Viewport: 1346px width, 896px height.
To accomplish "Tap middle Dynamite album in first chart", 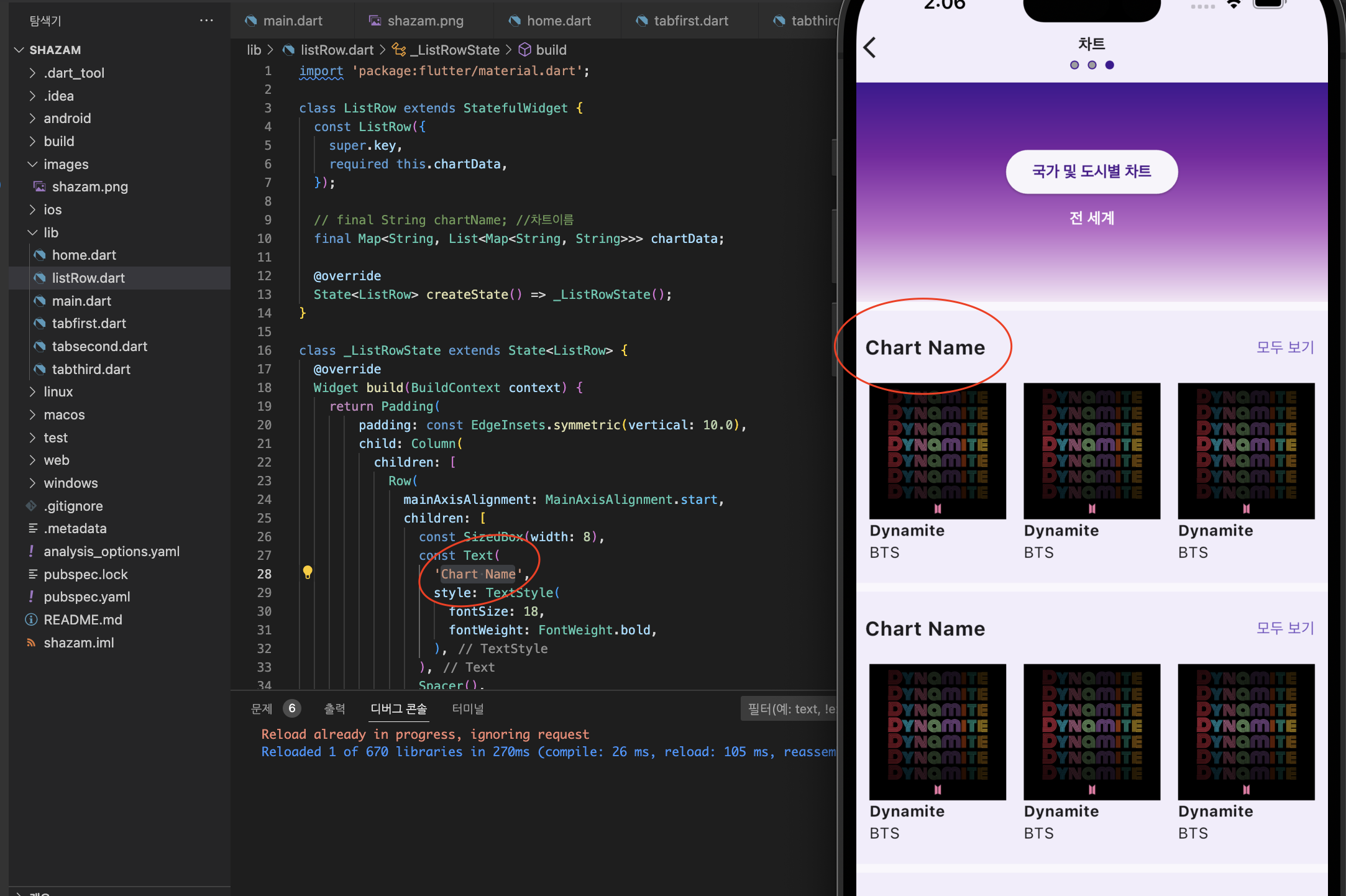I will [x=1092, y=450].
